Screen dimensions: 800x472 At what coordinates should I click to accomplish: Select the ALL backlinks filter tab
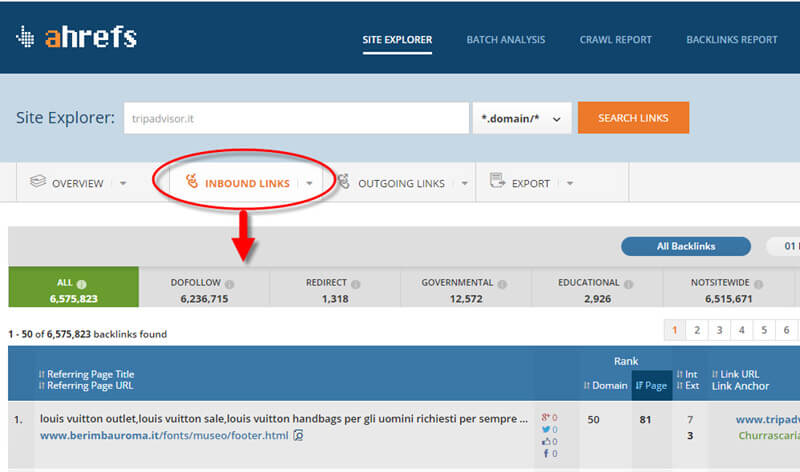coord(73,287)
